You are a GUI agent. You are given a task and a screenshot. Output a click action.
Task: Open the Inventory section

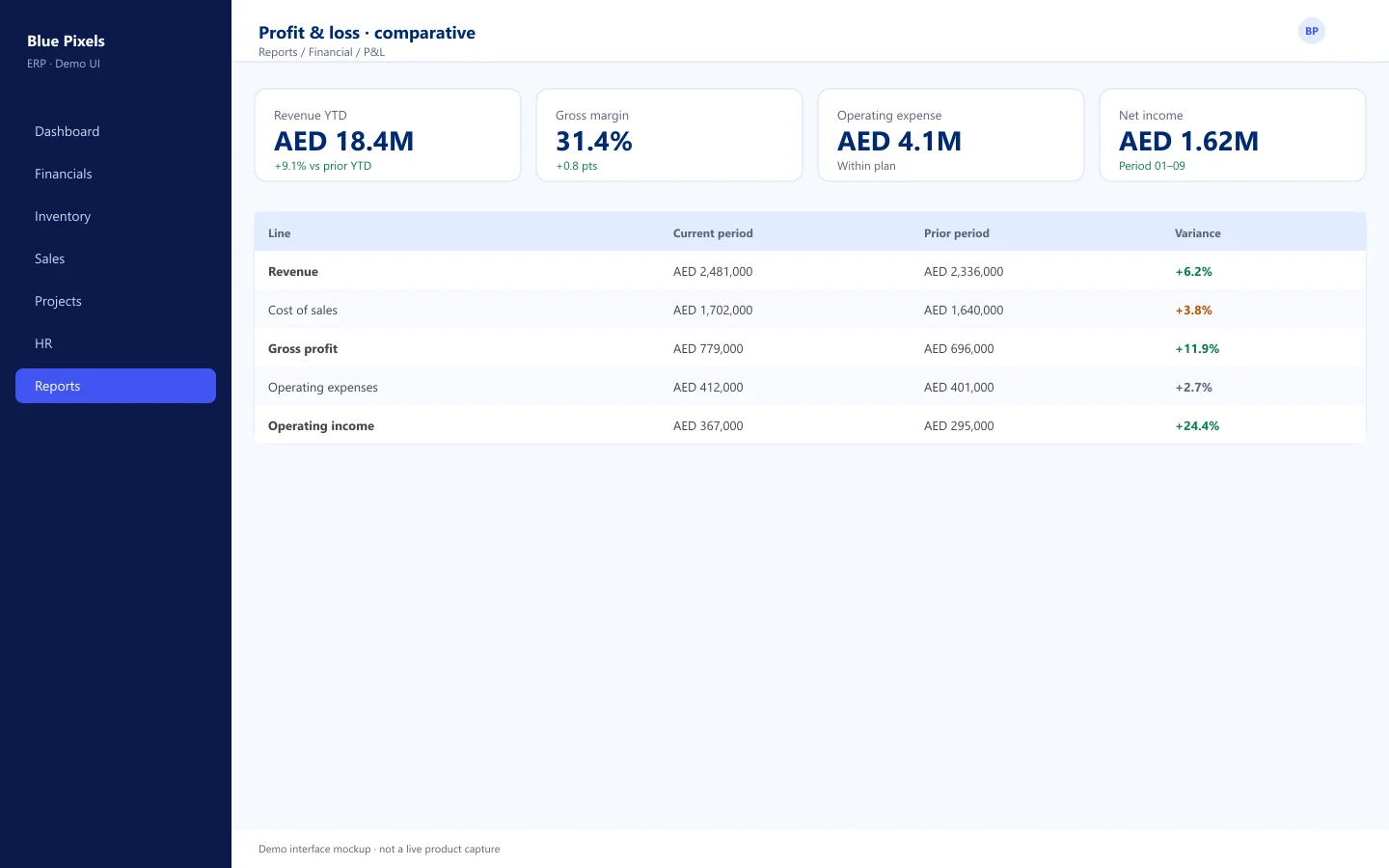tap(116, 216)
